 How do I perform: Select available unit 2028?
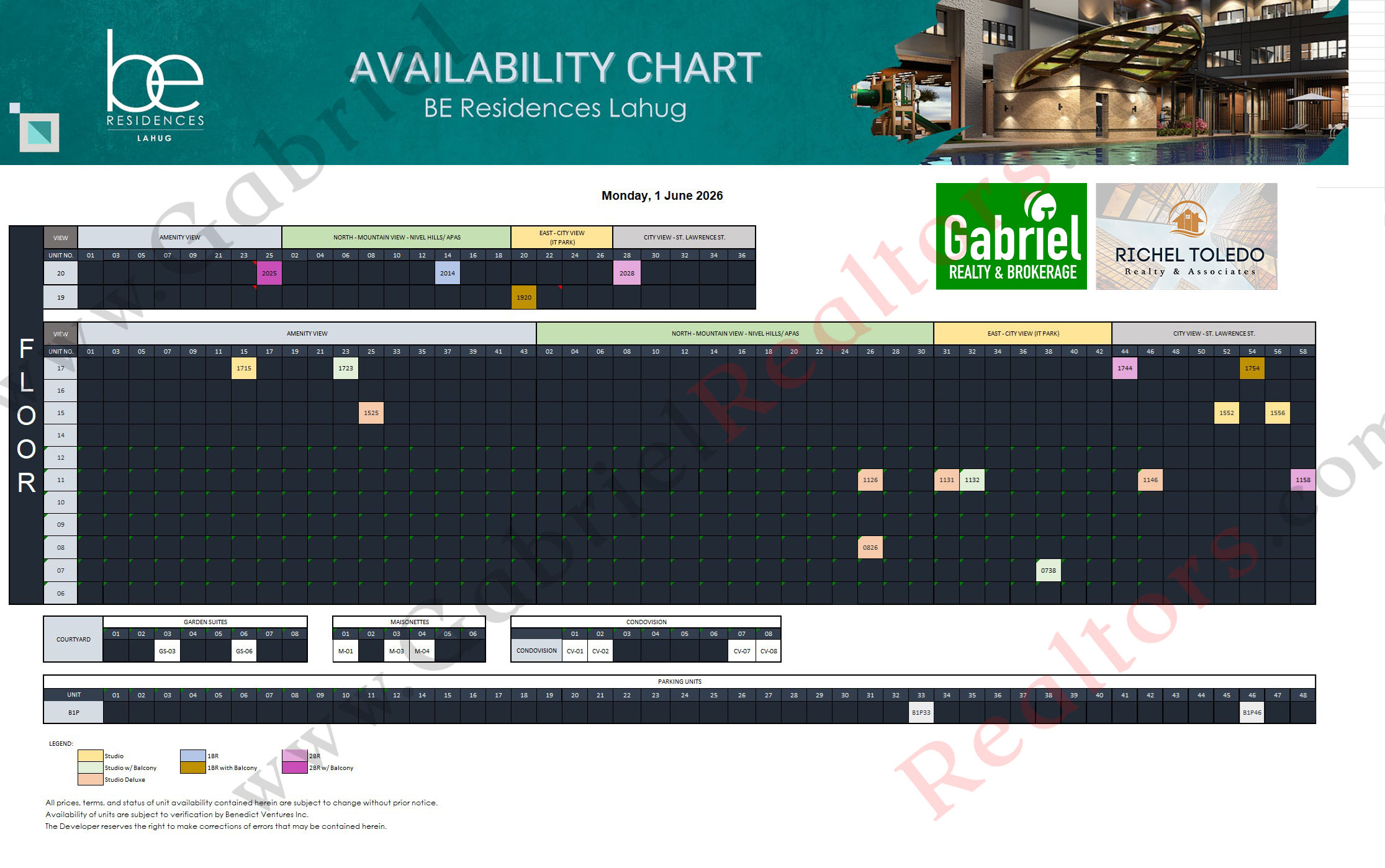pyautogui.click(x=627, y=273)
